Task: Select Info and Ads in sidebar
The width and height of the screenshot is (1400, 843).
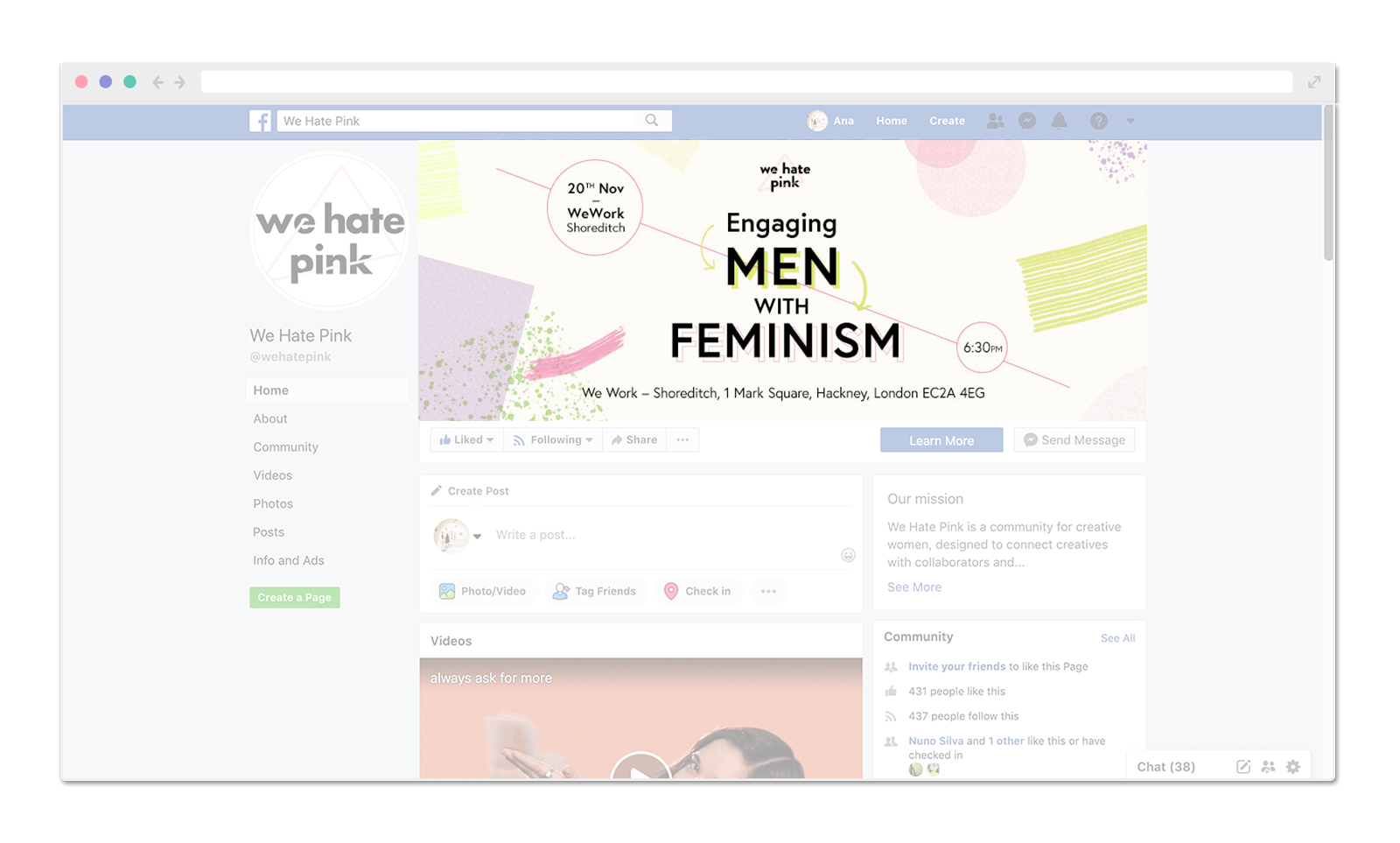Action: click(x=289, y=560)
